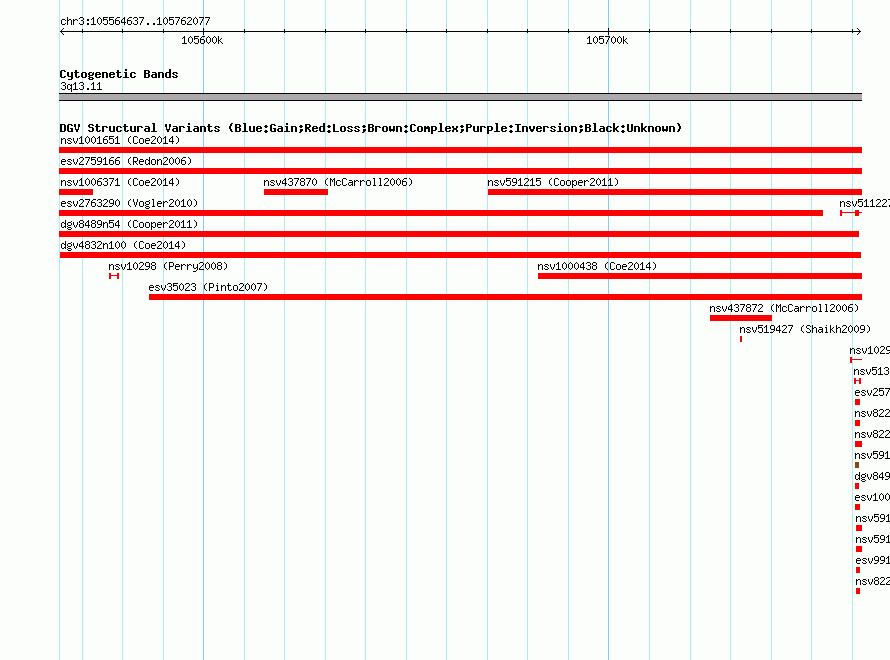890x660 pixels.
Task: Click the right arrowhead of the ruler
Action: 858,31
